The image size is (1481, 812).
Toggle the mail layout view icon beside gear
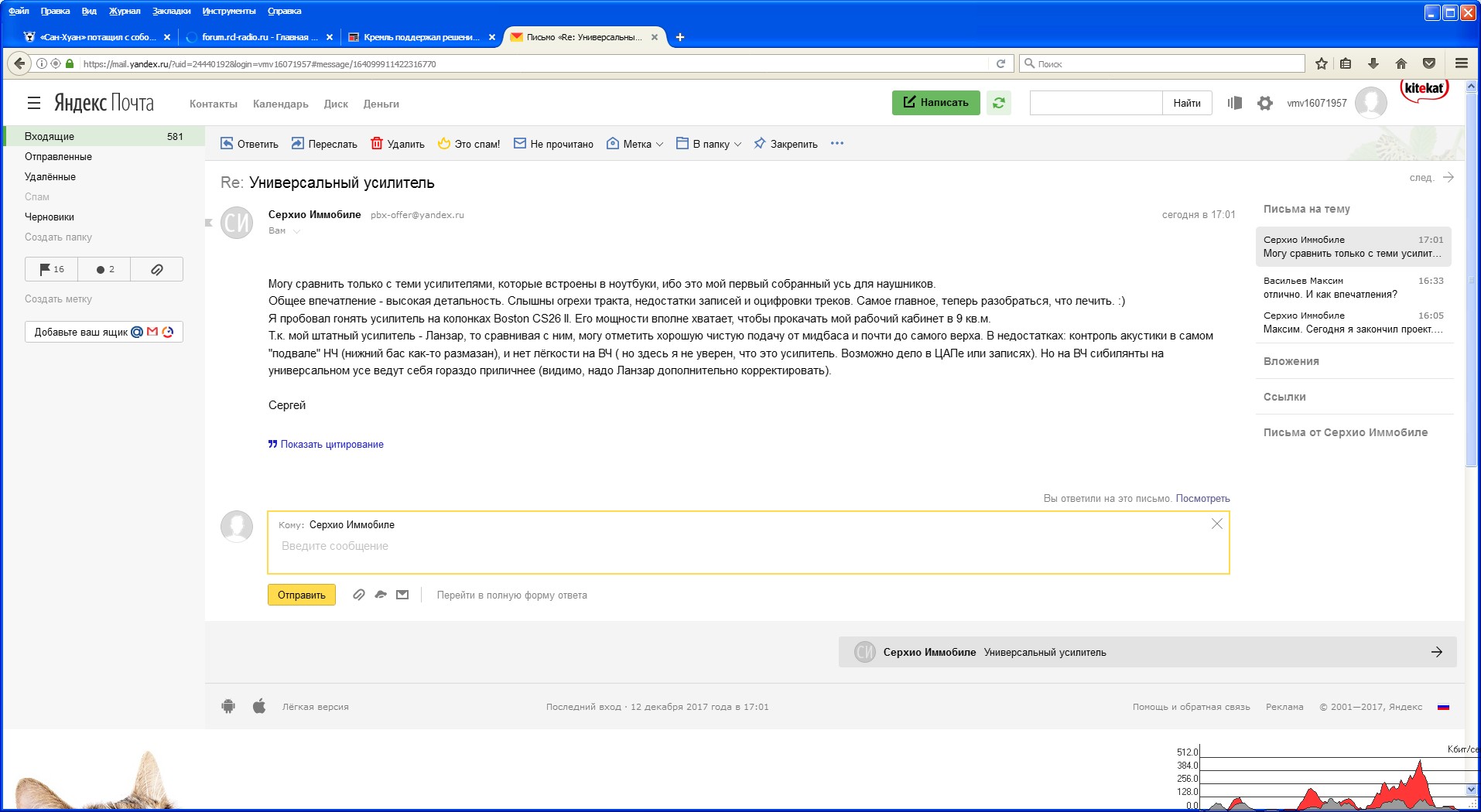[x=1234, y=103]
